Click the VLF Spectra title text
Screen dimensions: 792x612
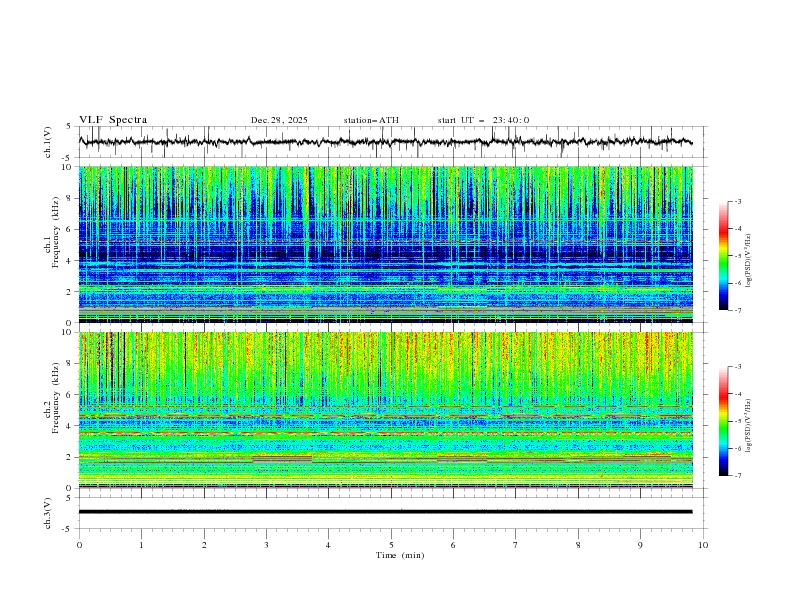(x=113, y=120)
